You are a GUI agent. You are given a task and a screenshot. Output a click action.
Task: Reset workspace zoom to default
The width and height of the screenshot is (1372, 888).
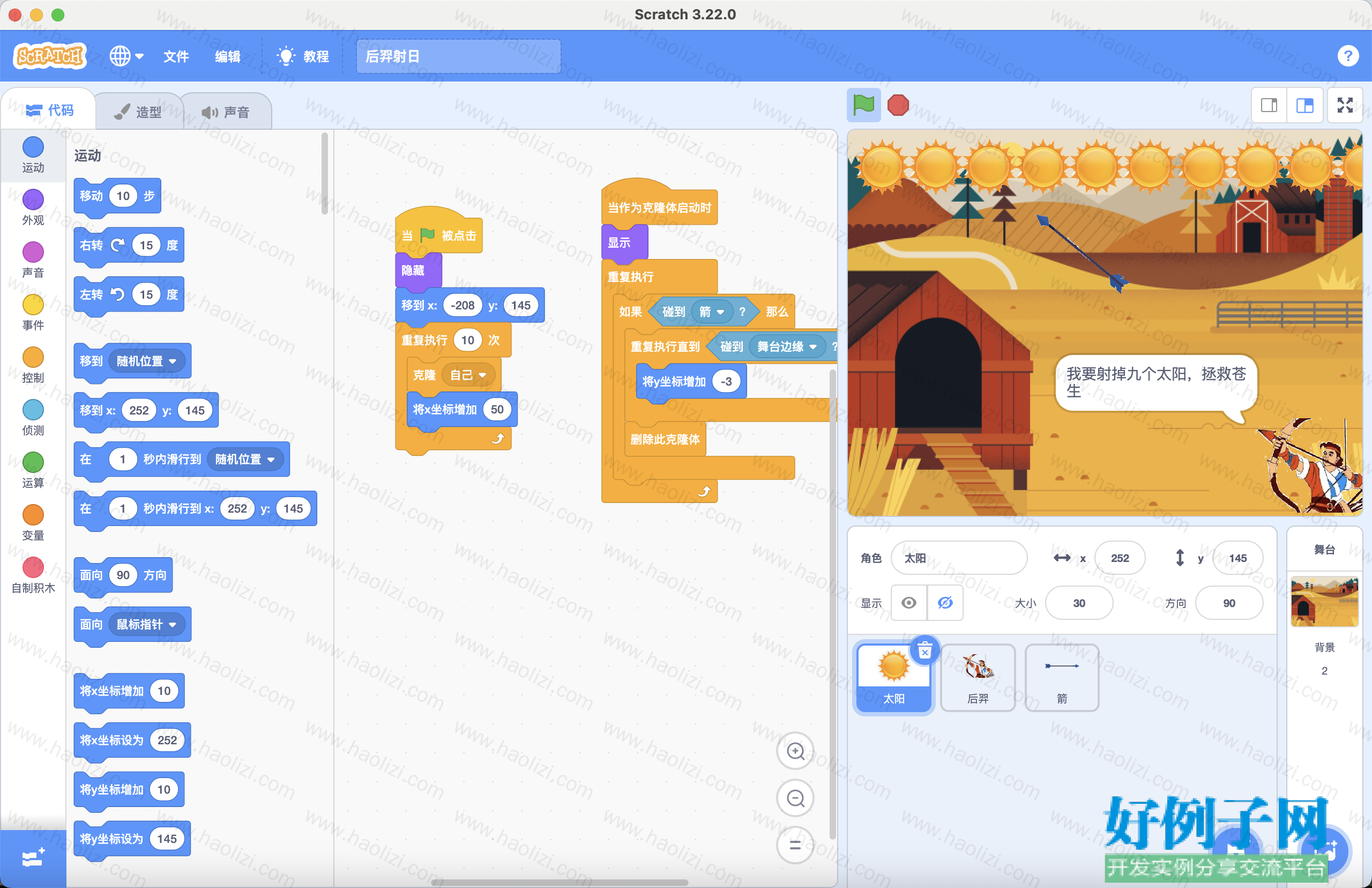tap(795, 845)
